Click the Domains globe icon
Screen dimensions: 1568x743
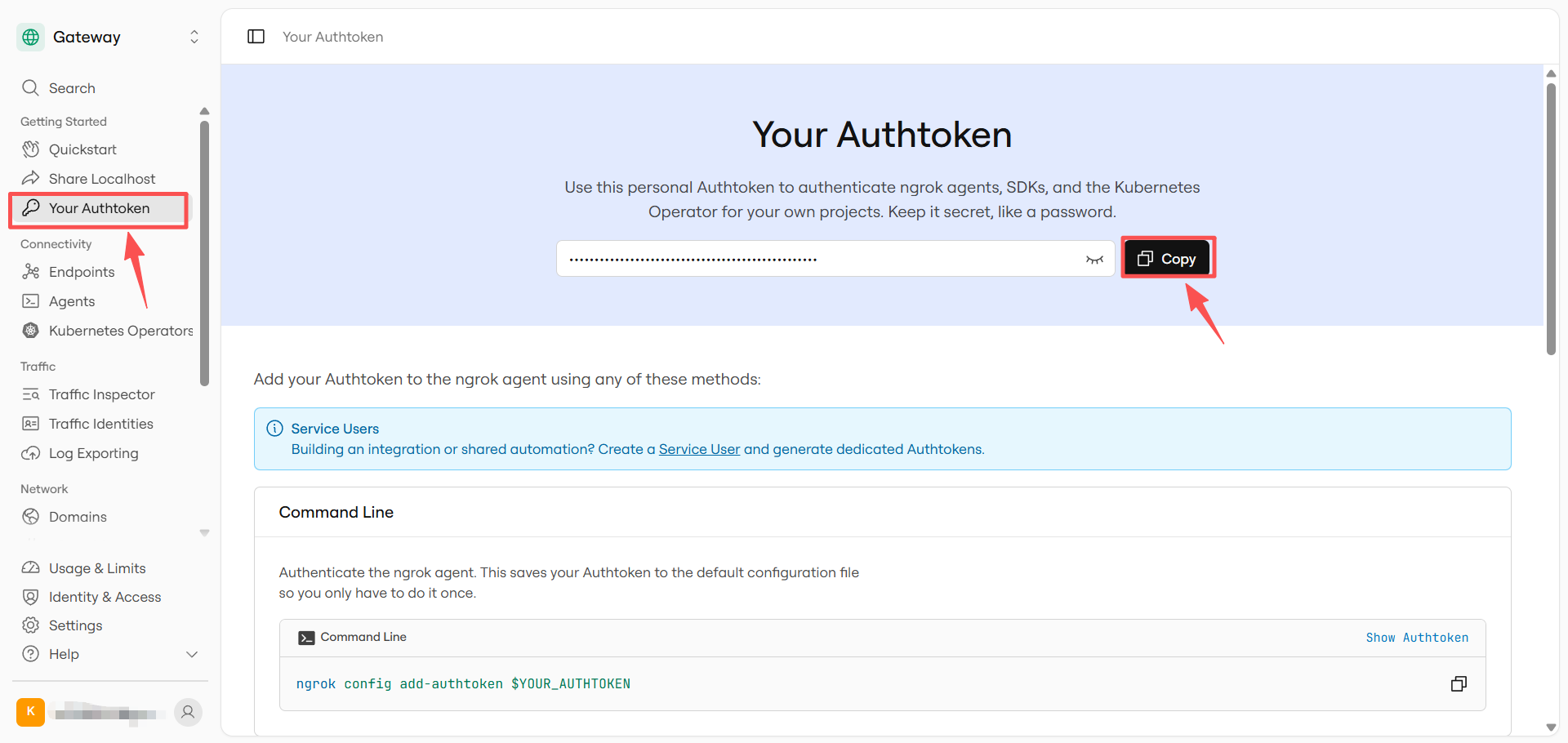point(31,516)
